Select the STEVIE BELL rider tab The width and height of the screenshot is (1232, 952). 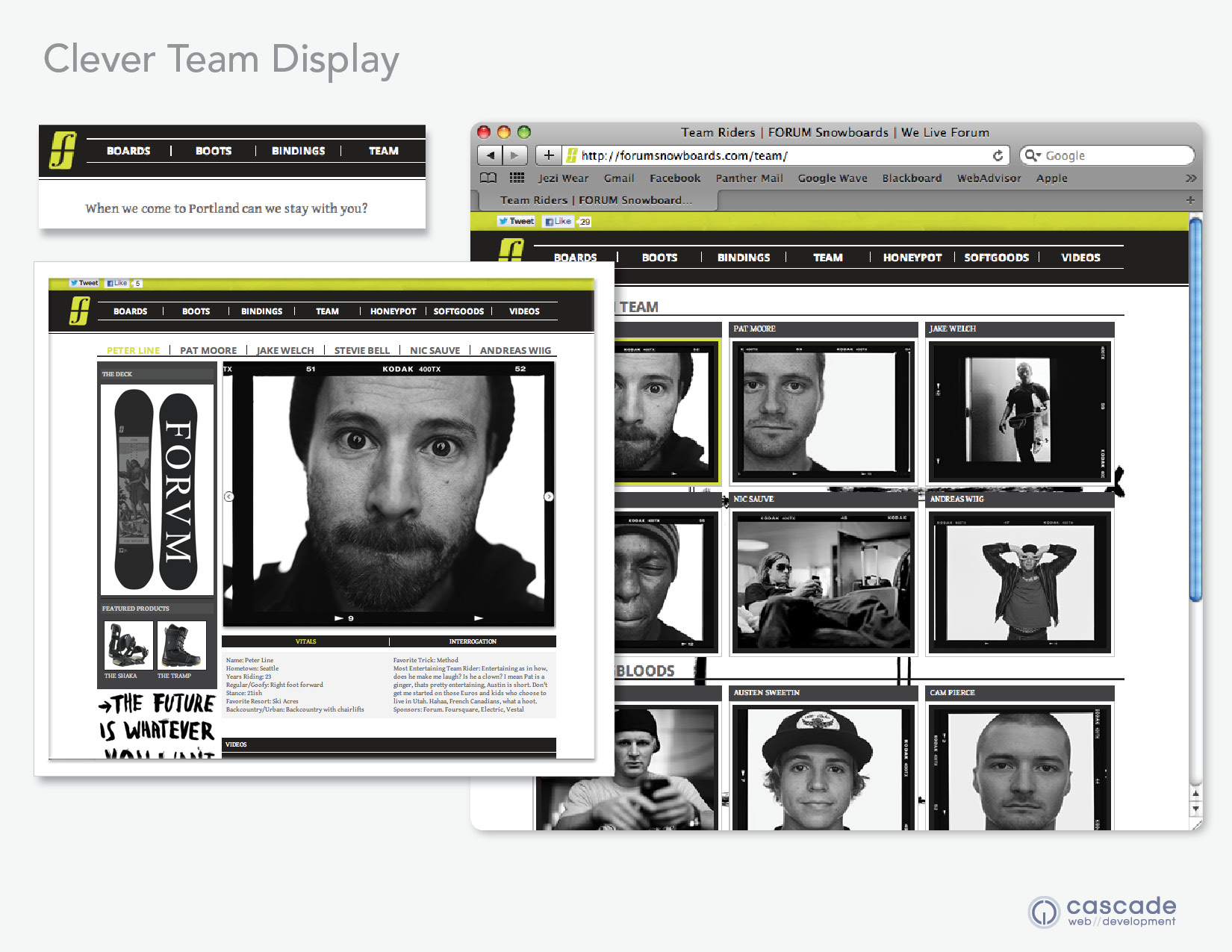tap(362, 350)
